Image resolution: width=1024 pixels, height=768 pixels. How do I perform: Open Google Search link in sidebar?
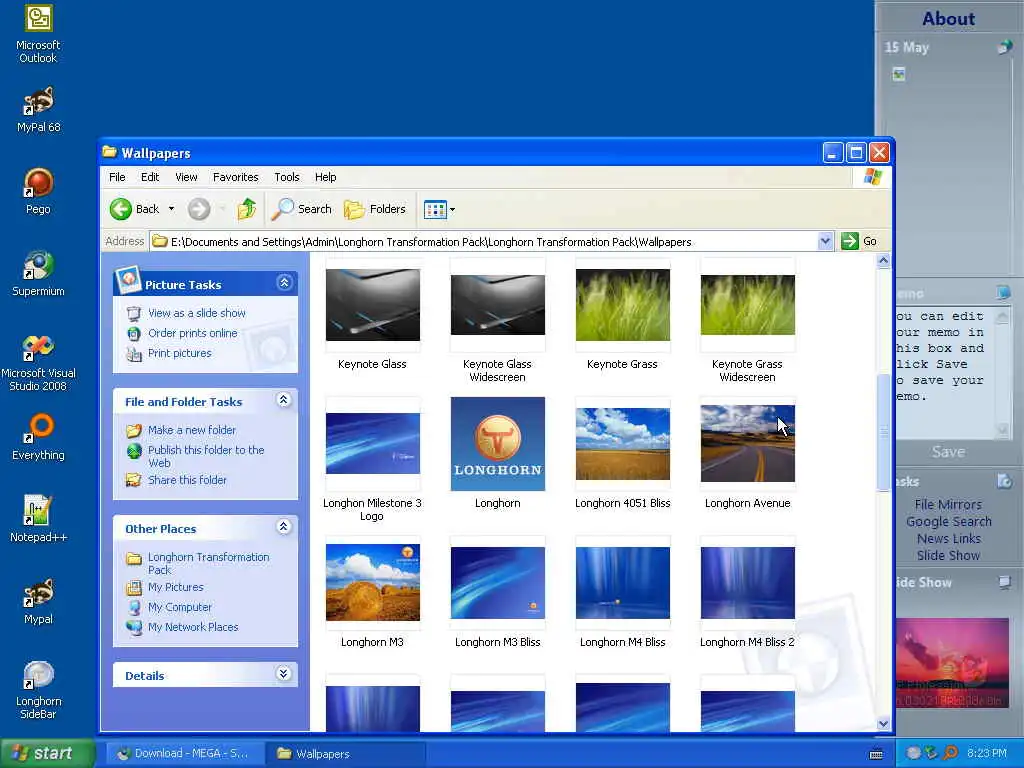click(x=948, y=521)
